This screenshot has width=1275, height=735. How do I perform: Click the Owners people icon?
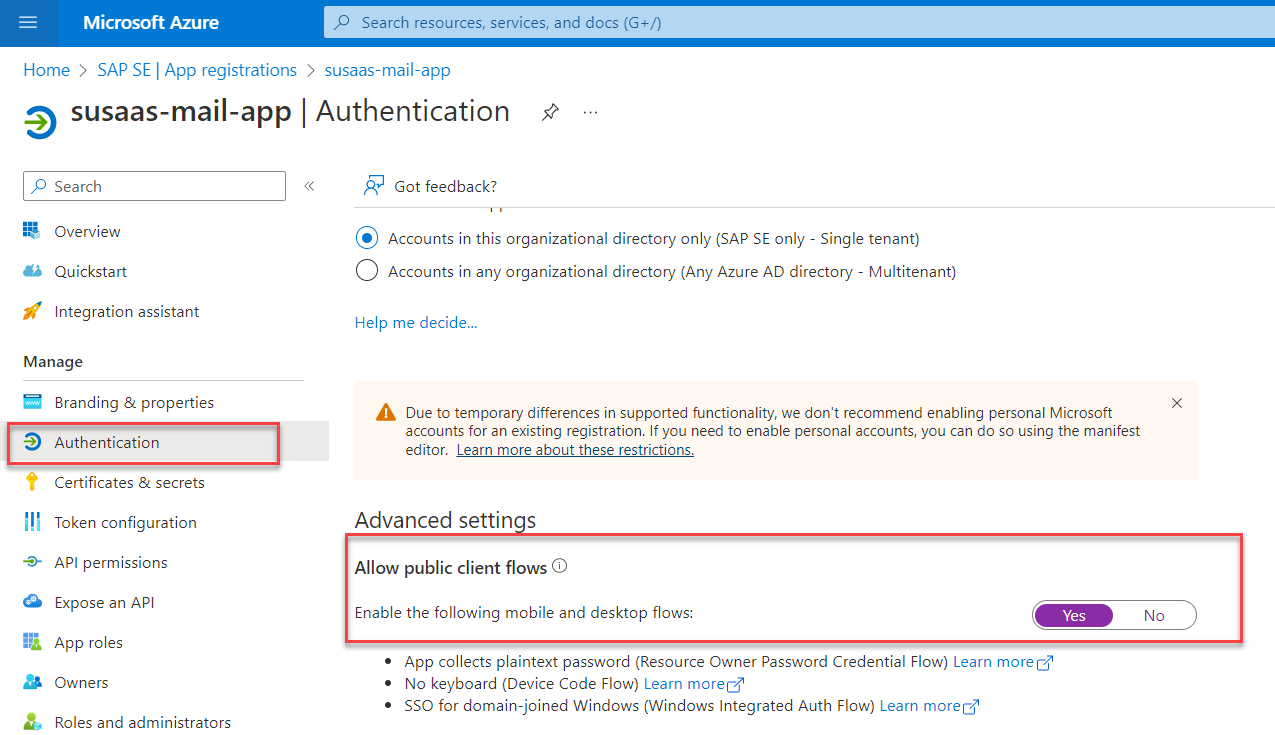pos(33,682)
